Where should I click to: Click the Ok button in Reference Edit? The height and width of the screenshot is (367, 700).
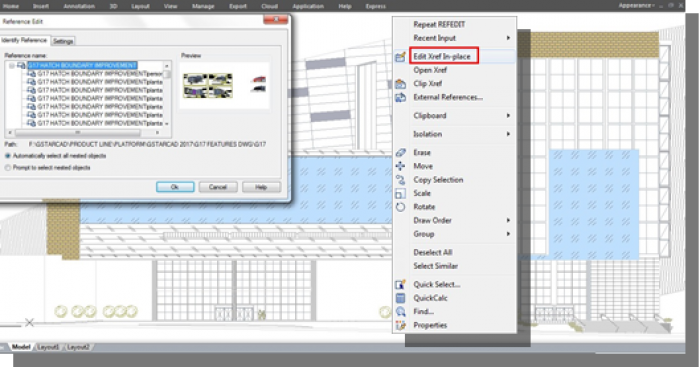175,187
